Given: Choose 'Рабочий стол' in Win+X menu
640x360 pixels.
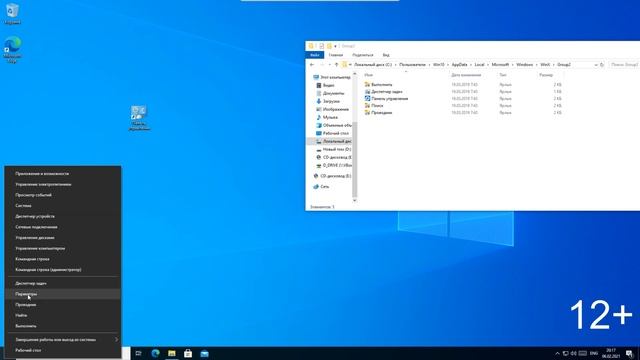Looking at the screenshot, I should [x=63, y=350].
